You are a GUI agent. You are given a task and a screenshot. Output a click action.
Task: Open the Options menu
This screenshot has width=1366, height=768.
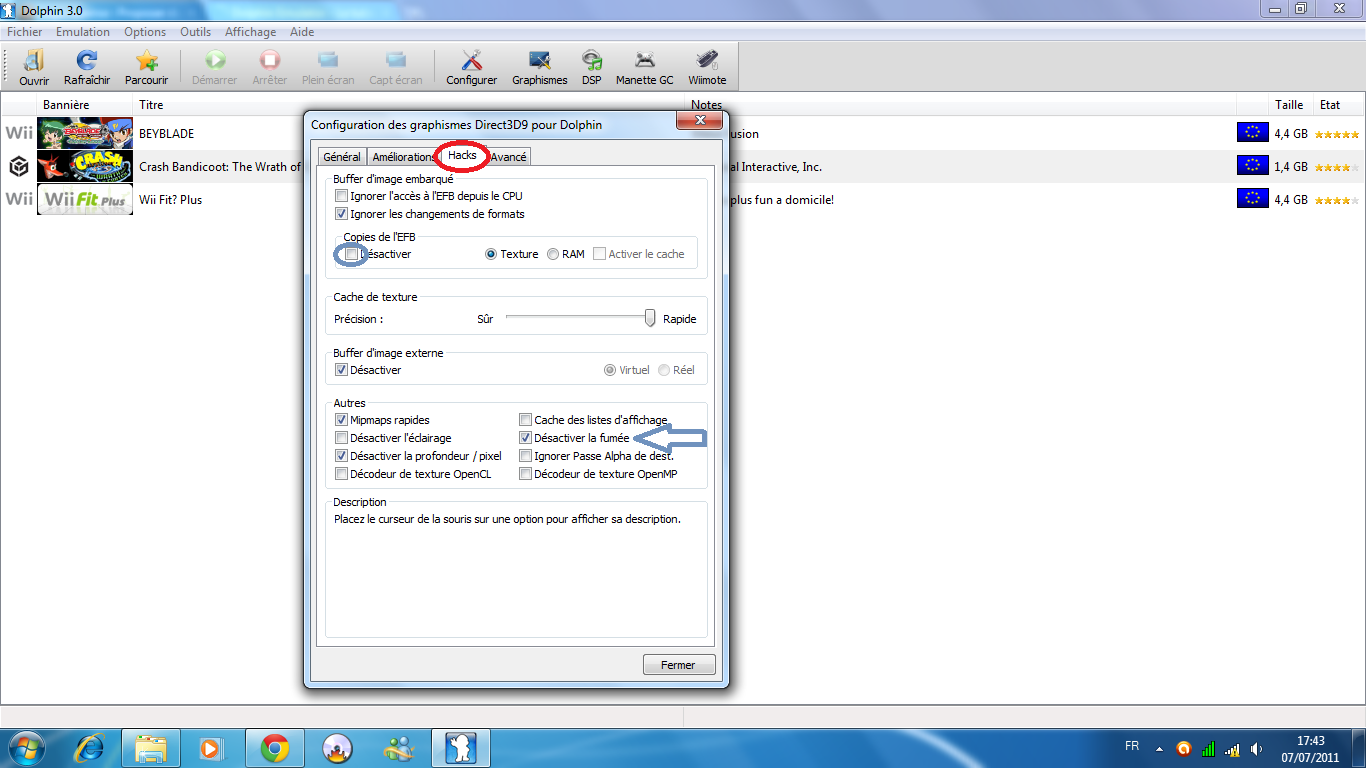click(145, 32)
